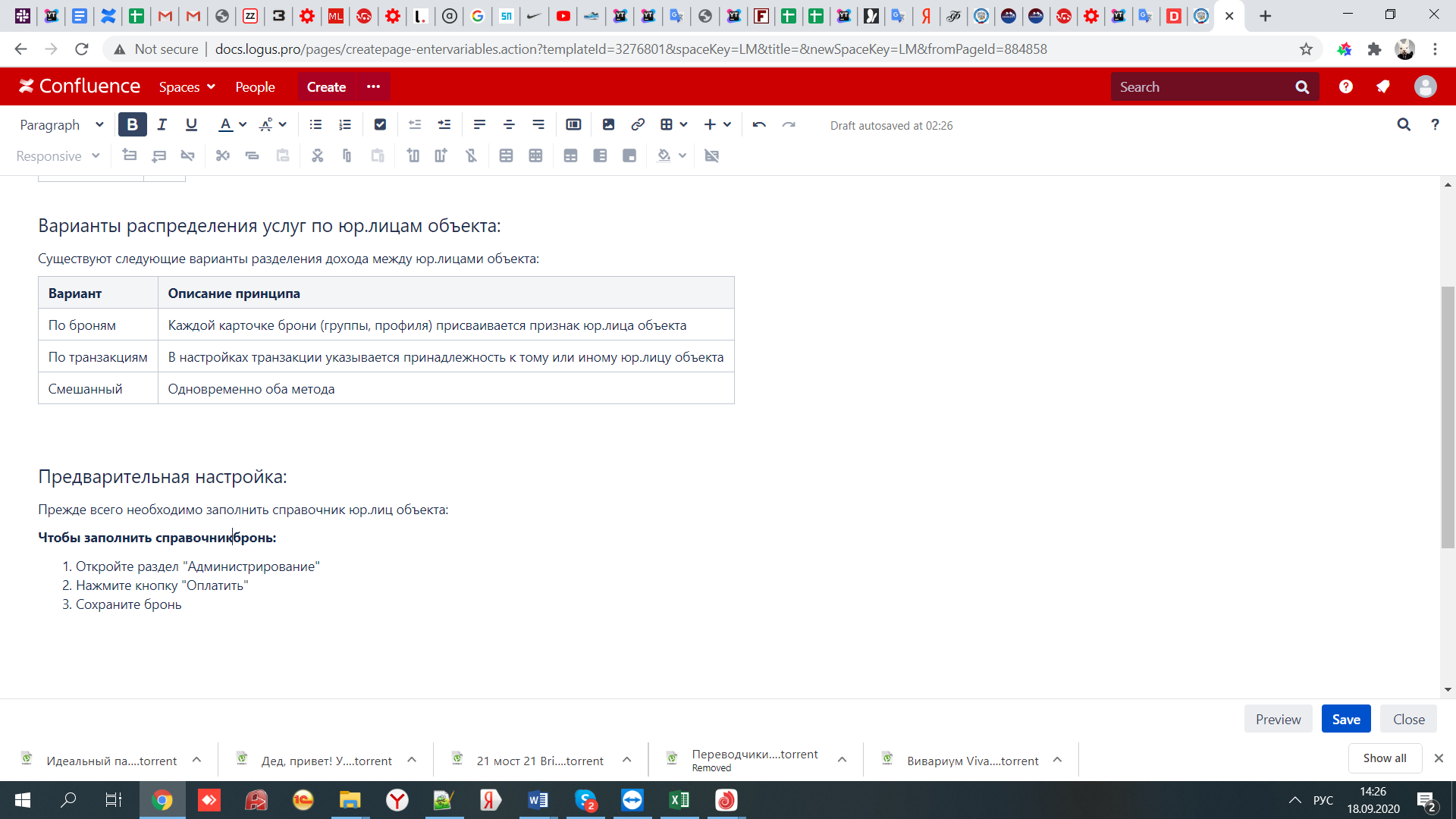Insert a task list checkbox
Screen dimensions: 1456x819
[x=380, y=124]
